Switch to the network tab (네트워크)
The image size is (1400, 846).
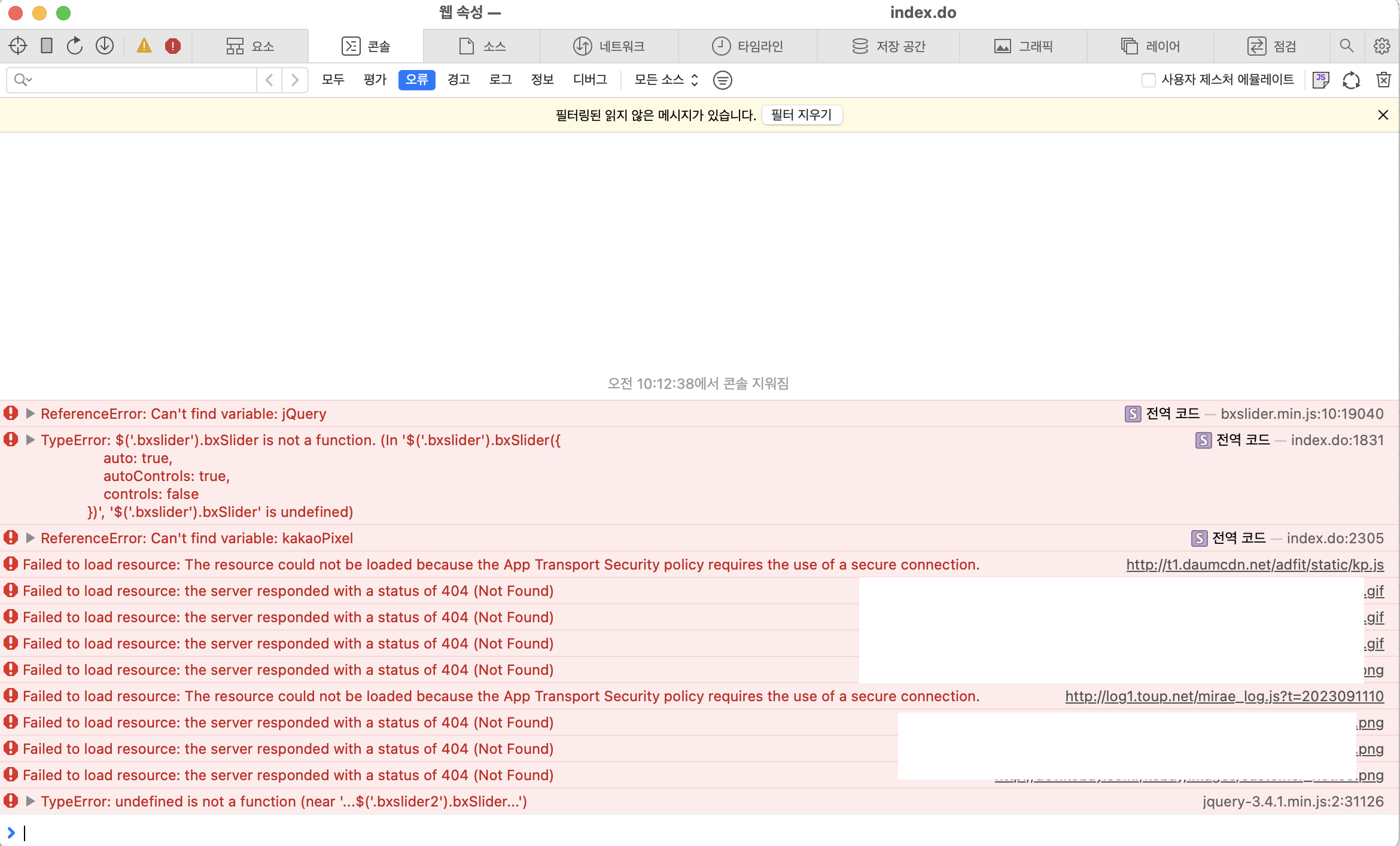click(x=609, y=46)
